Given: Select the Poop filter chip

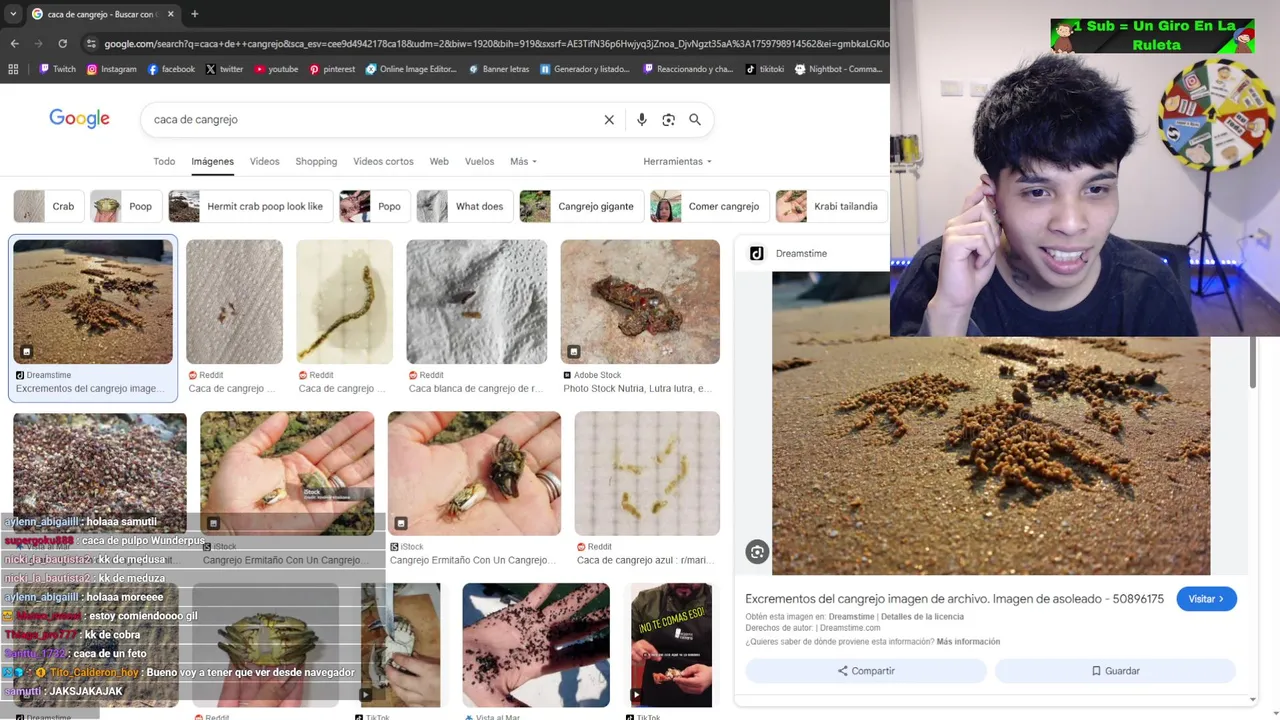Looking at the screenshot, I should (x=125, y=206).
